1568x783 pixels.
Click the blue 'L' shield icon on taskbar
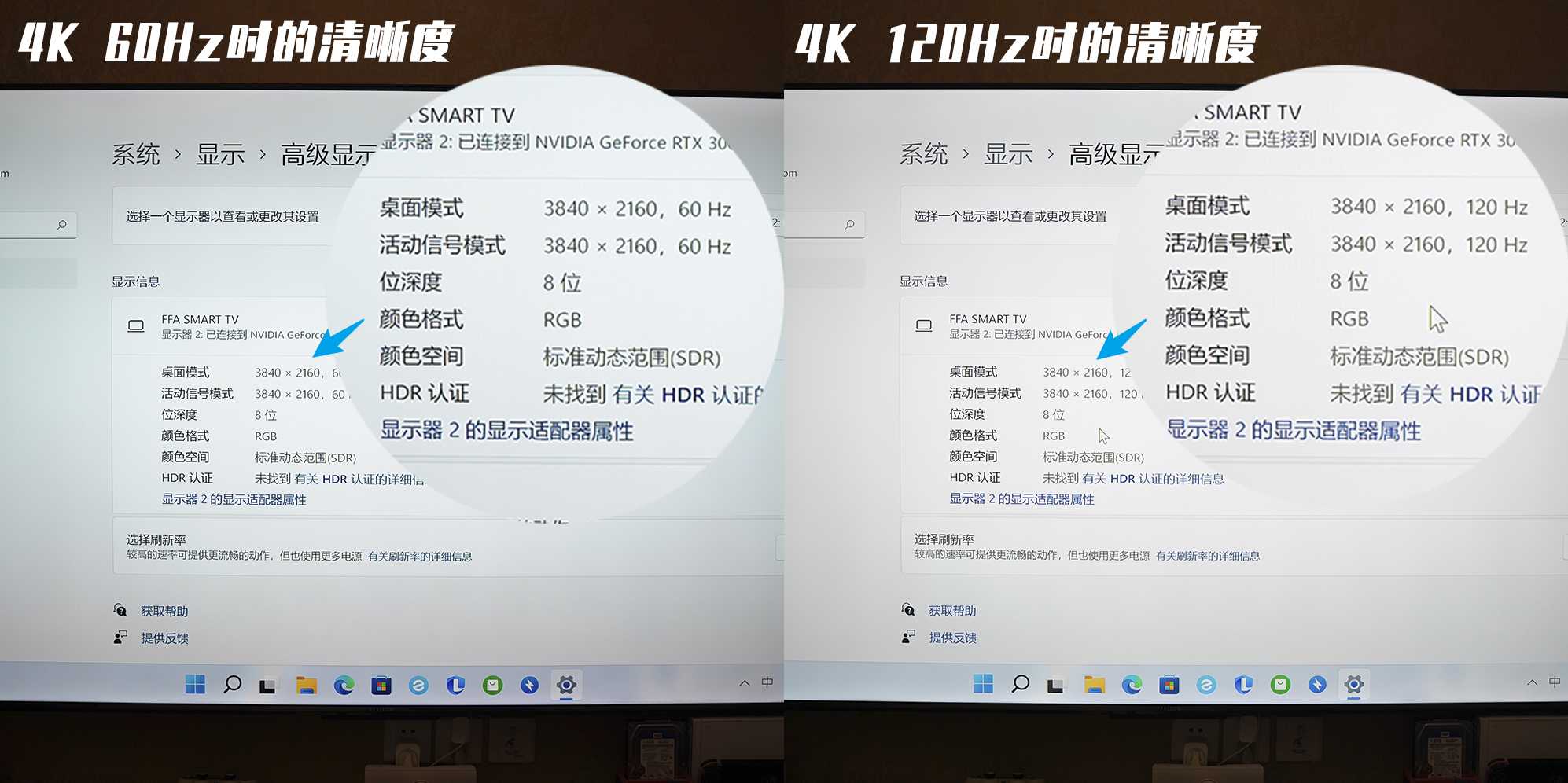point(457,685)
